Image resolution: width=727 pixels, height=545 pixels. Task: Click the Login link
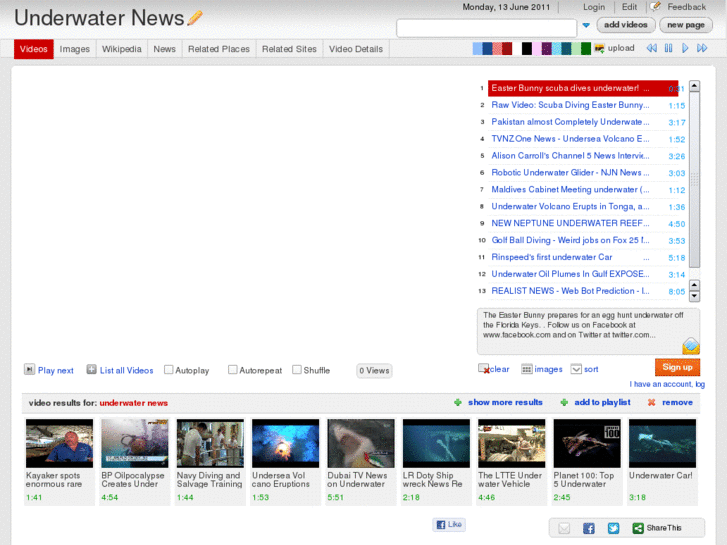click(594, 7)
